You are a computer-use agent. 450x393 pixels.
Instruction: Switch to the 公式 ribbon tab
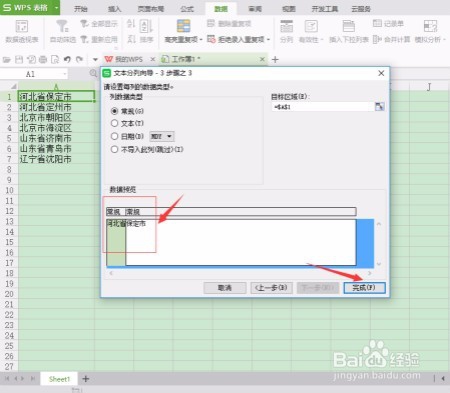coord(187,9)
